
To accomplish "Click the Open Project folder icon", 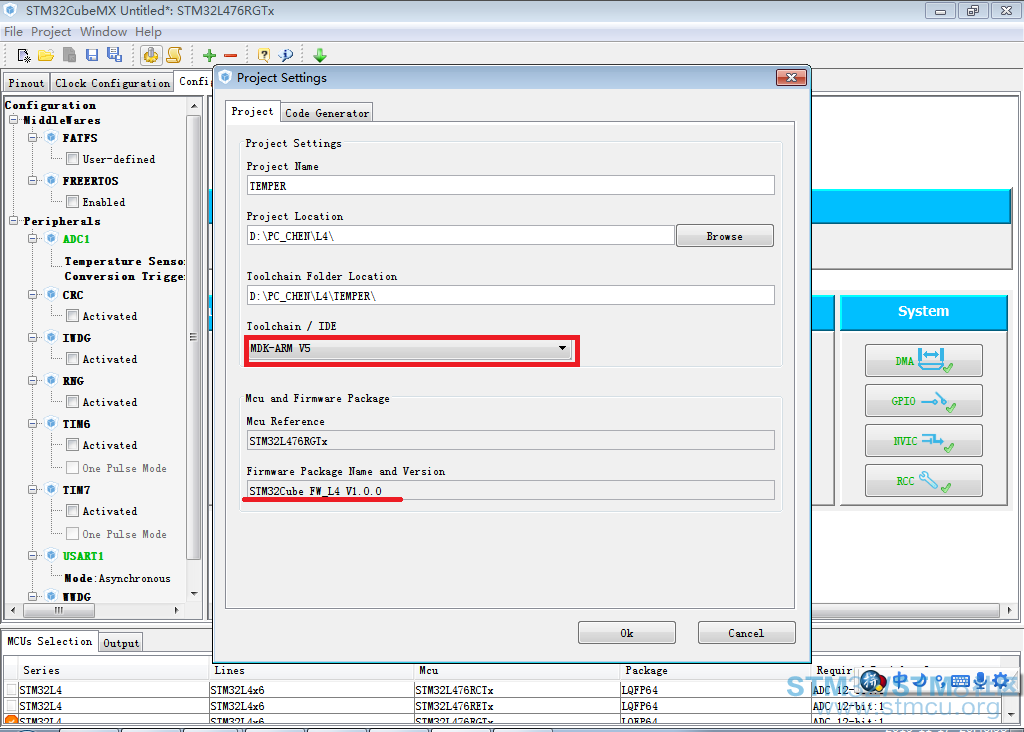I will click(x=46, y=56).
